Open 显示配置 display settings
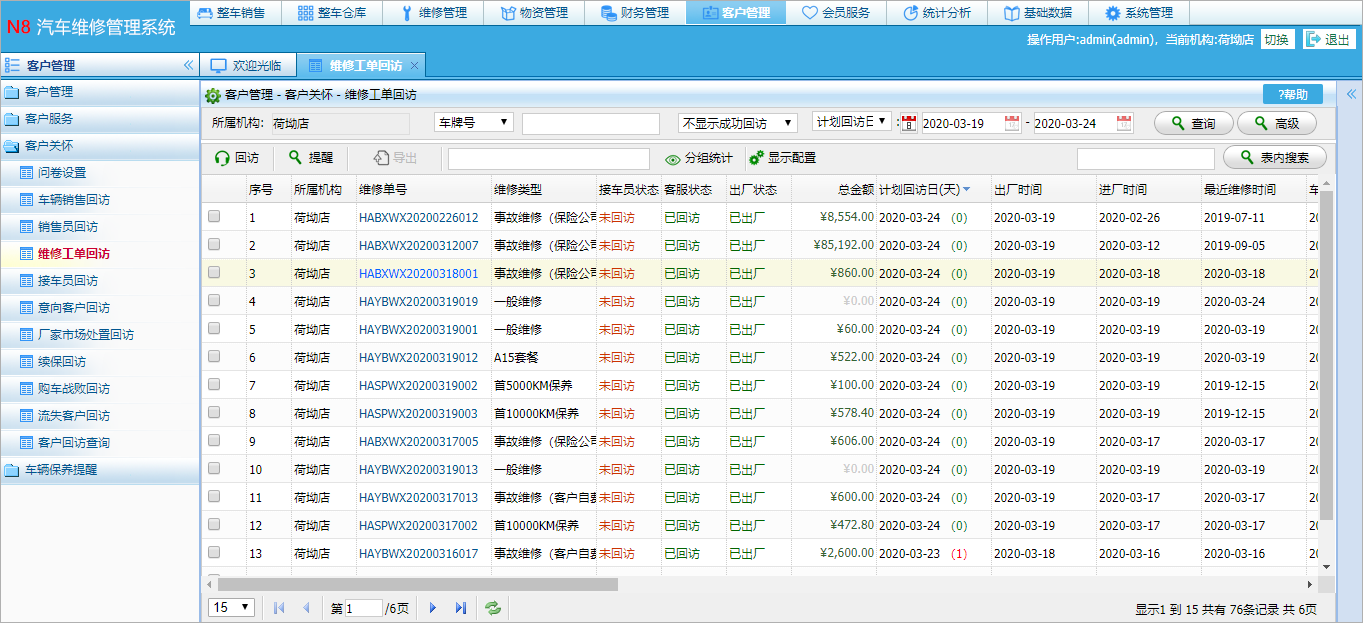The image size is (1363, 623). pos(783,158)
